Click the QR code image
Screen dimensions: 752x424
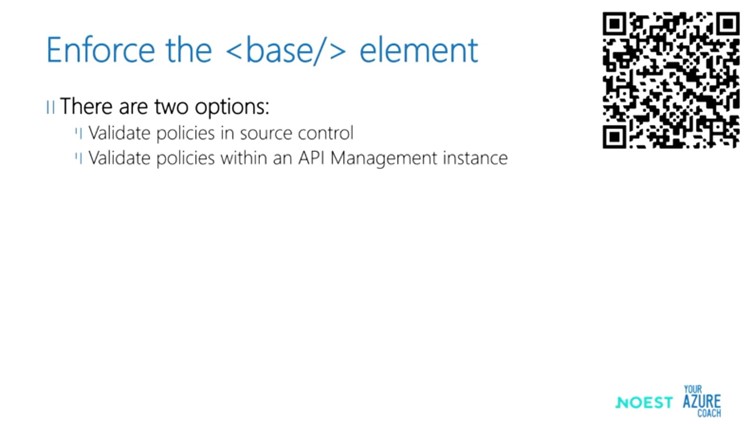671,80
